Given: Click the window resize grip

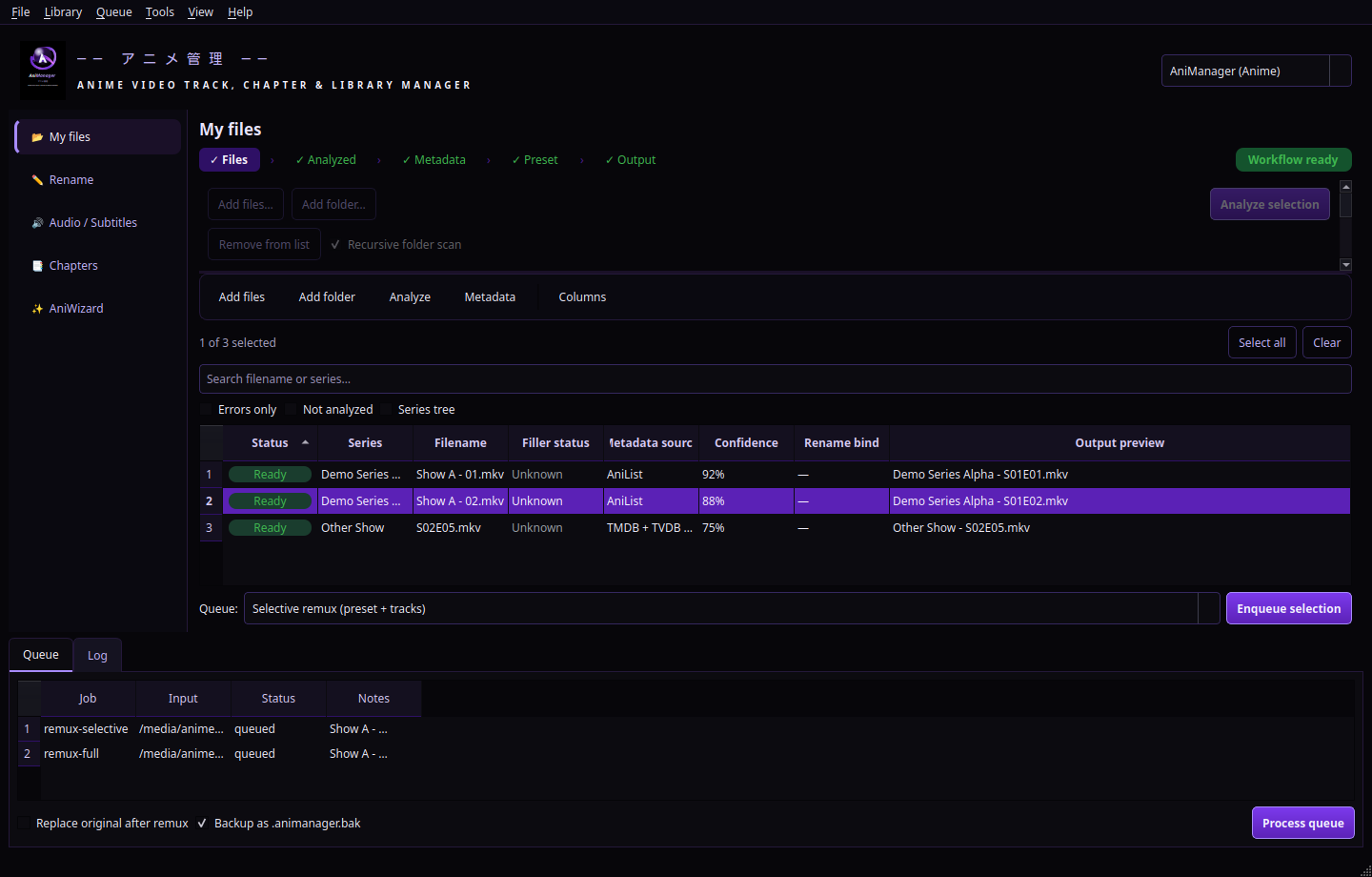Looking at the screenshot, I should point(1364,869).
